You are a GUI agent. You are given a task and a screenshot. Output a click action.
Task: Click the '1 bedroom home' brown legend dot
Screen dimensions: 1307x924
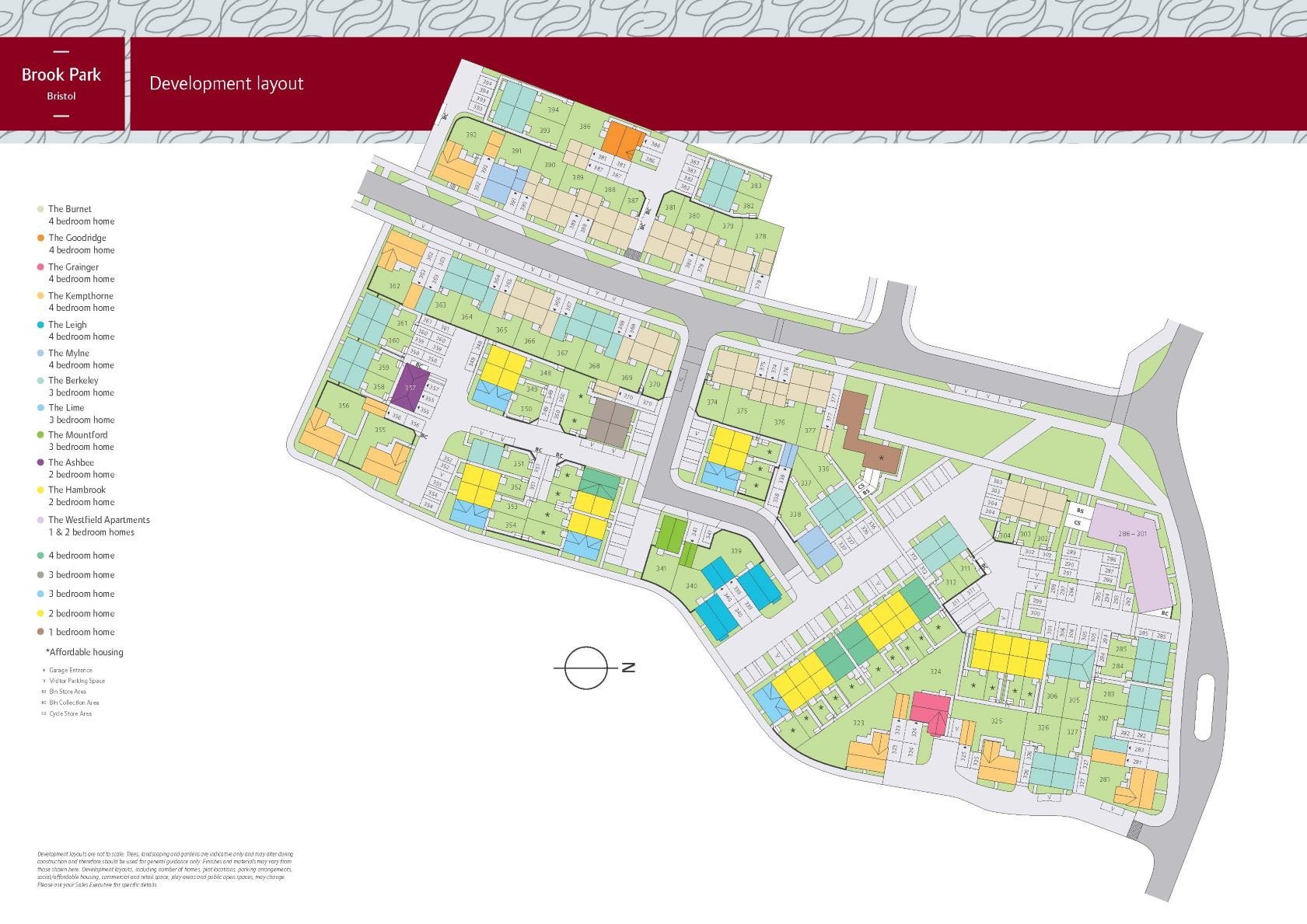[40, 632]
